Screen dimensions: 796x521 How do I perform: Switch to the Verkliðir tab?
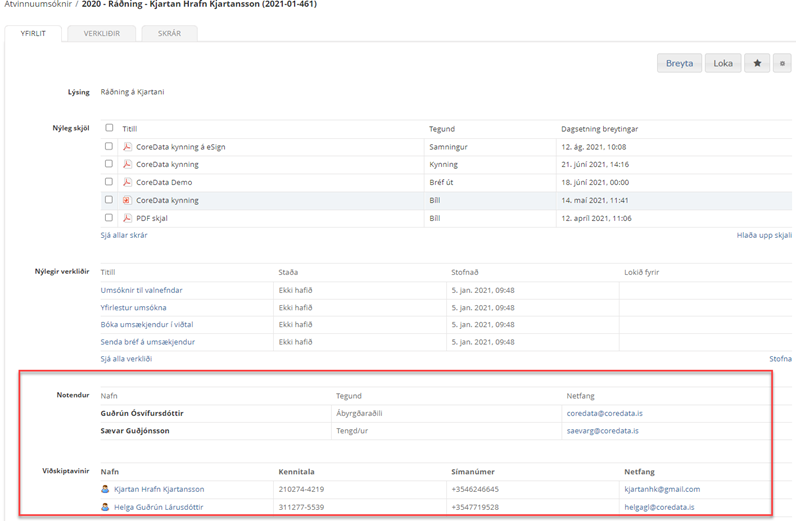(101, 33)
